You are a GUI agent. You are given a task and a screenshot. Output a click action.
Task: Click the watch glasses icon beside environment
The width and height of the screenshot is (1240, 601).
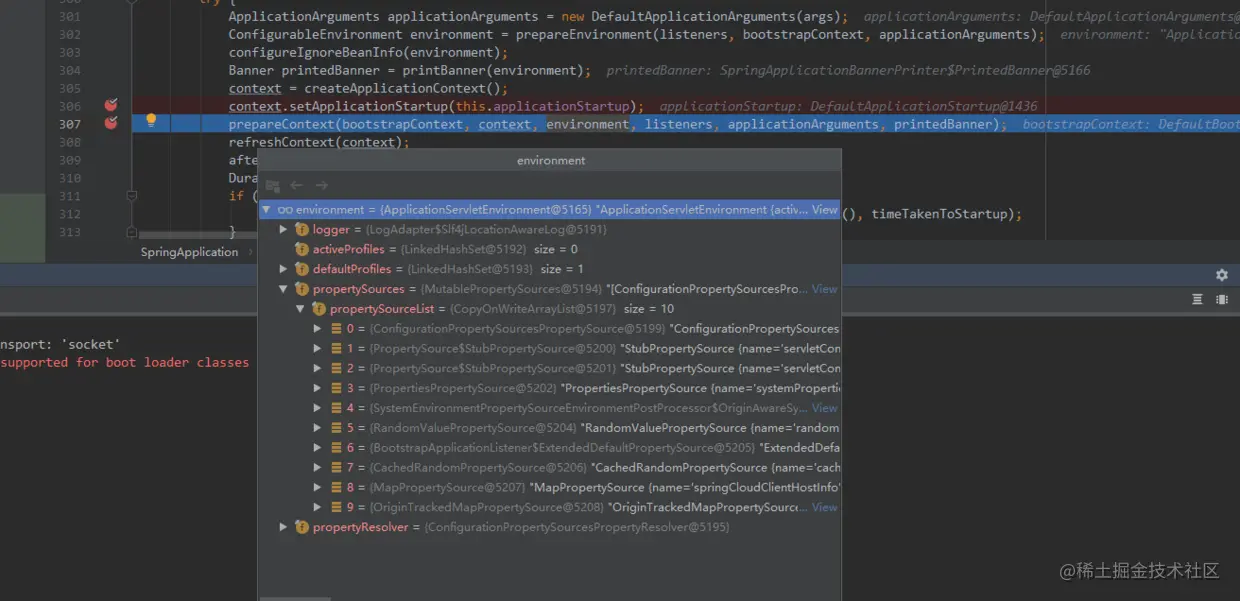click(x=285, y=210)
